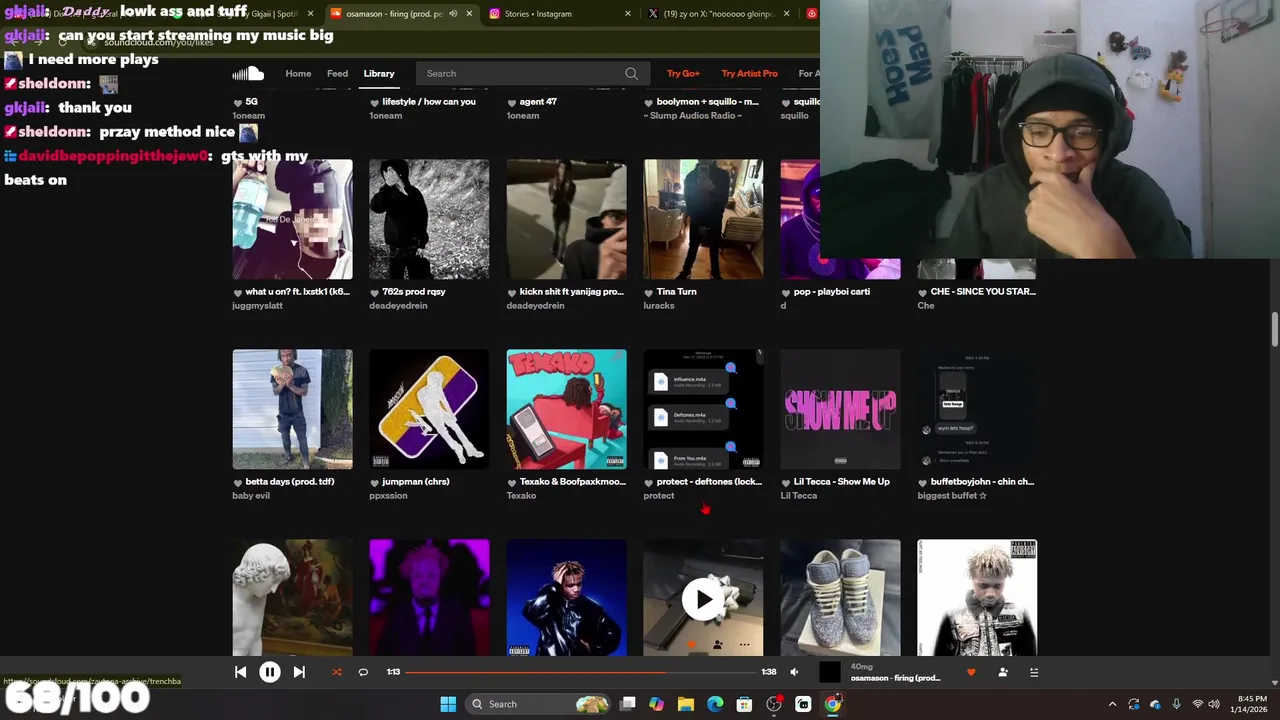Open artist juggmyslatt profile link

[x=257, y=306]
